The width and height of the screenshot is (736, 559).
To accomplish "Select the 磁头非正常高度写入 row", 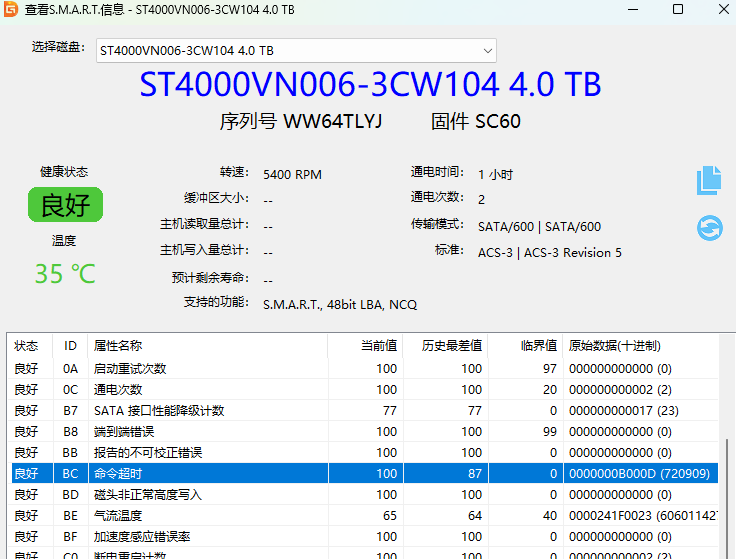I will click(364, 494).
